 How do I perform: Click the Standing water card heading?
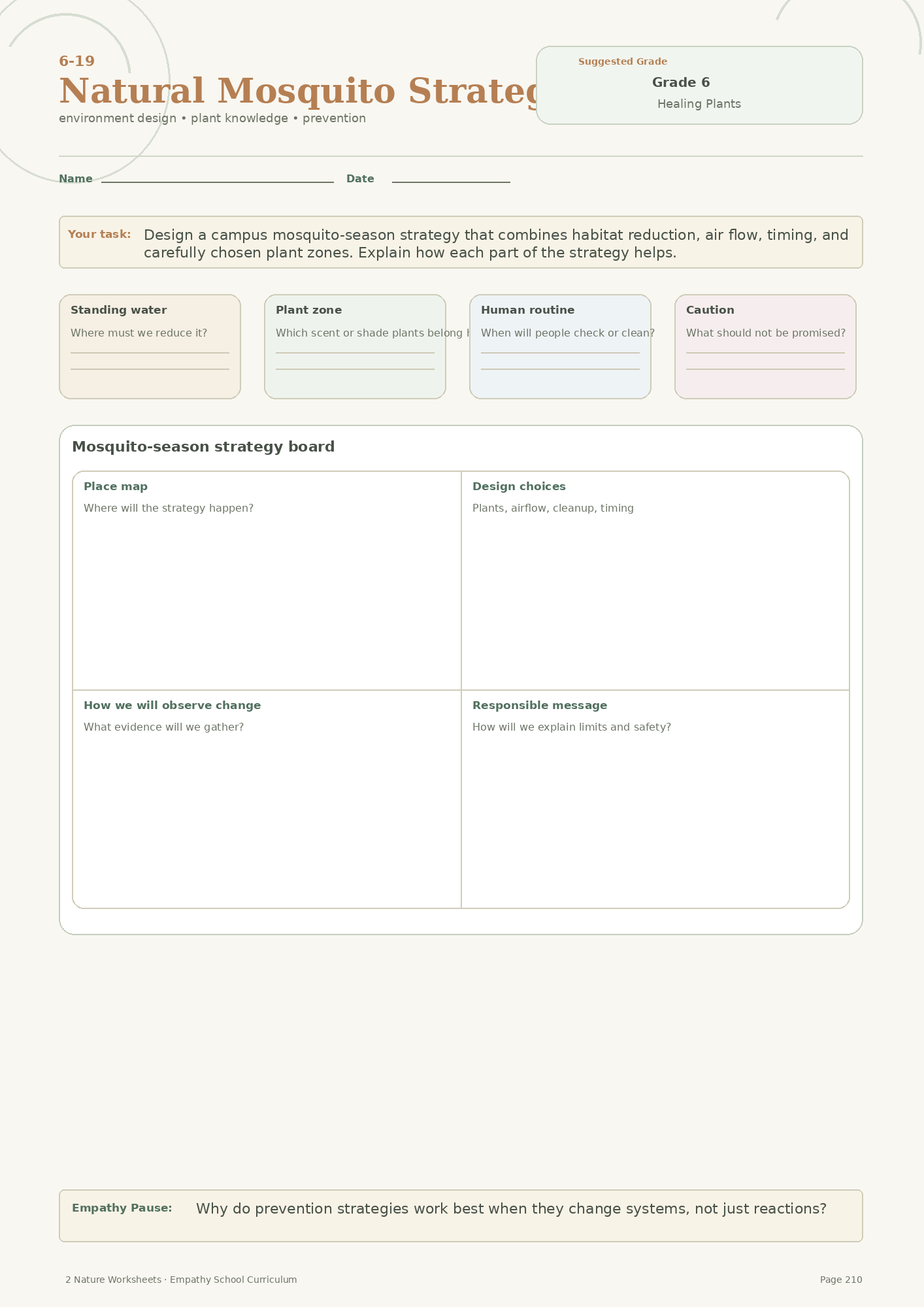(118, 310)
